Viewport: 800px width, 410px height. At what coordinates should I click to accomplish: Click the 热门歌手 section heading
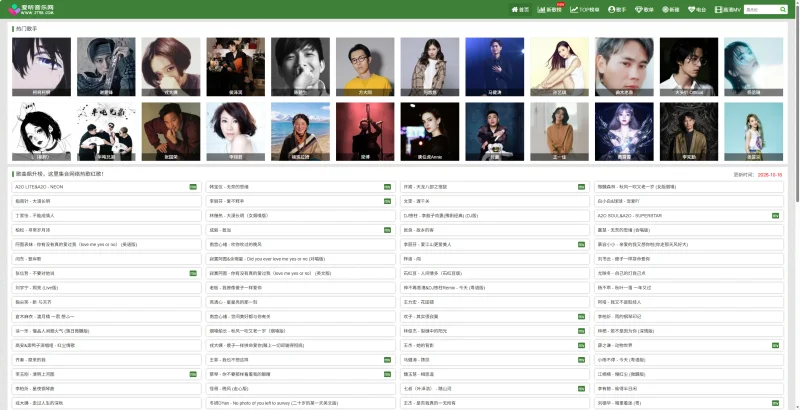[26, 29]
